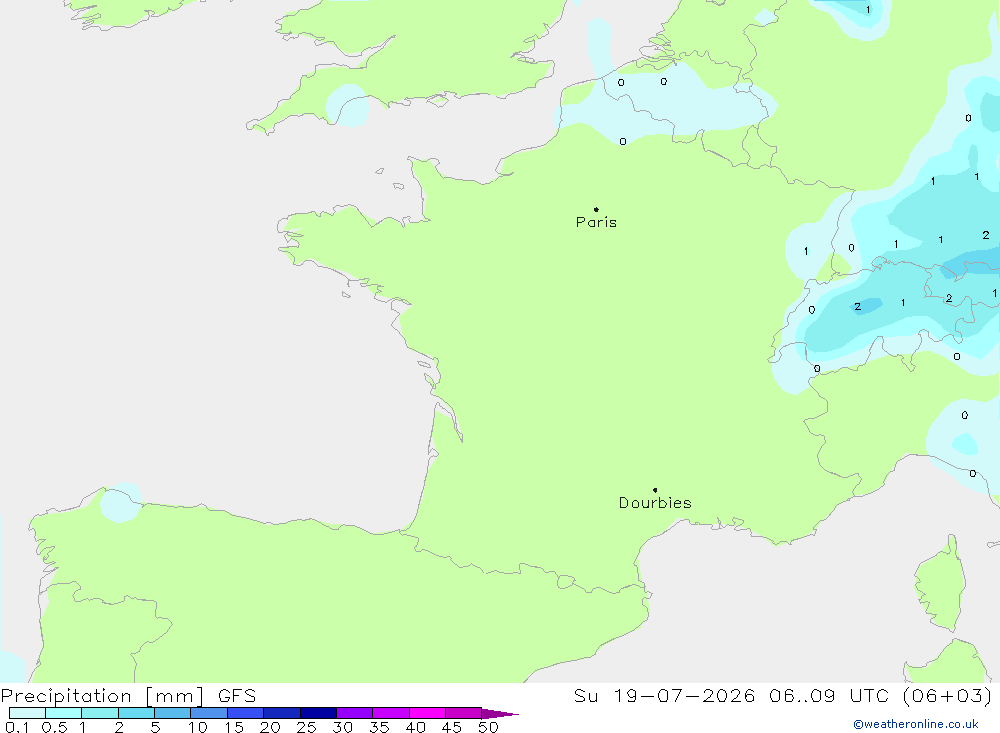Pick the legend swatch between 30 and 35
The width and height of the screenshot is (1000, 733).
point(355,713)
